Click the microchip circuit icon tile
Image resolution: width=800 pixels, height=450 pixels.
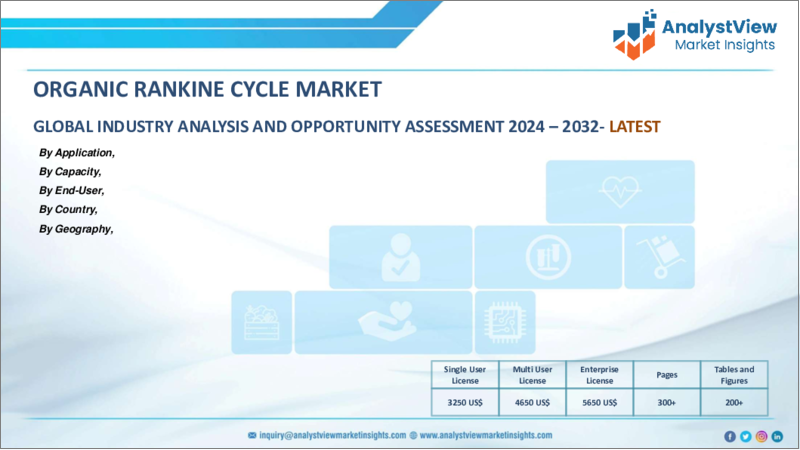coord(502,322)
